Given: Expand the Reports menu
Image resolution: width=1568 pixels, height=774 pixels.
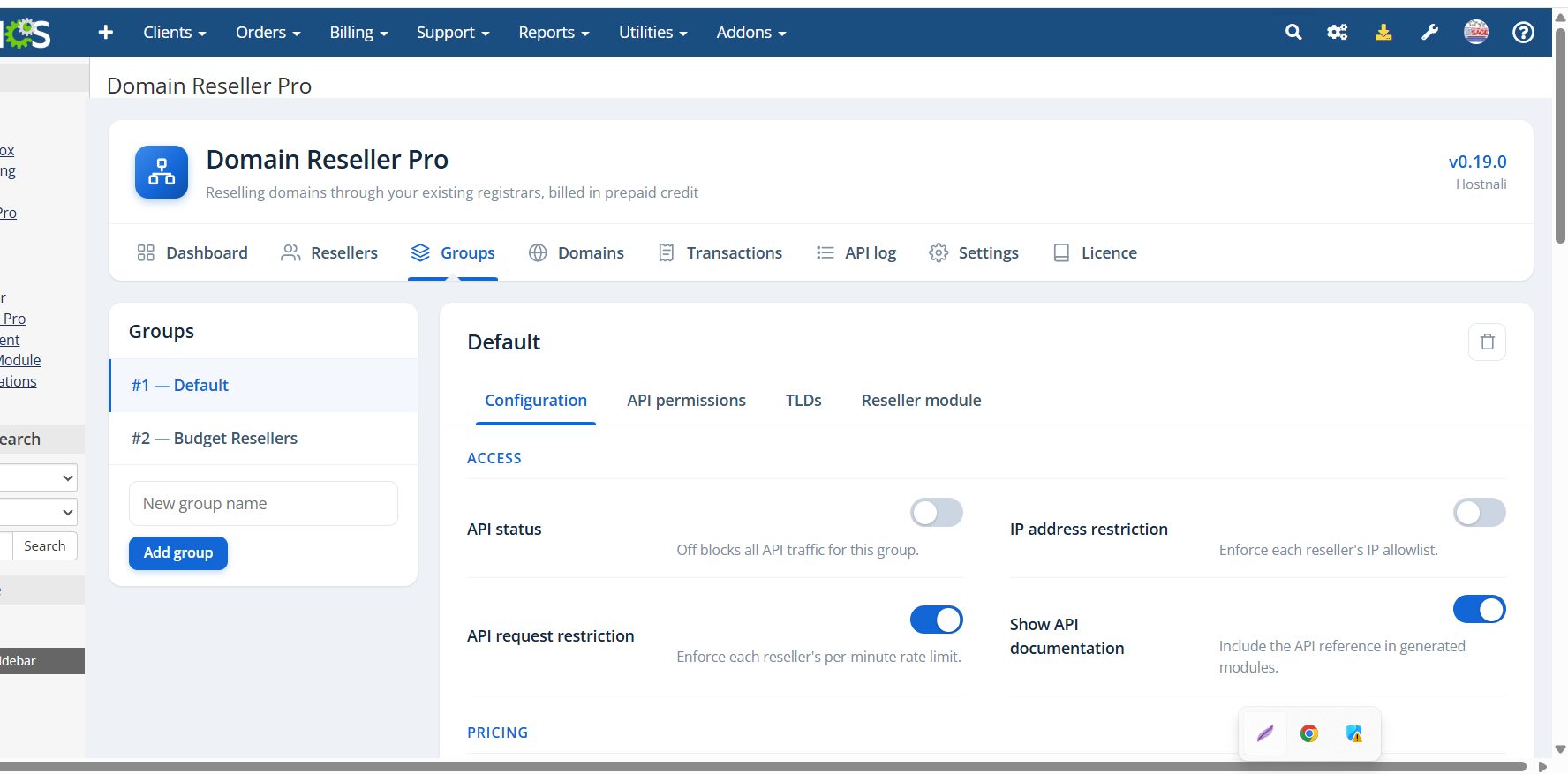Looking at the screenshot, I should point(554,33).
